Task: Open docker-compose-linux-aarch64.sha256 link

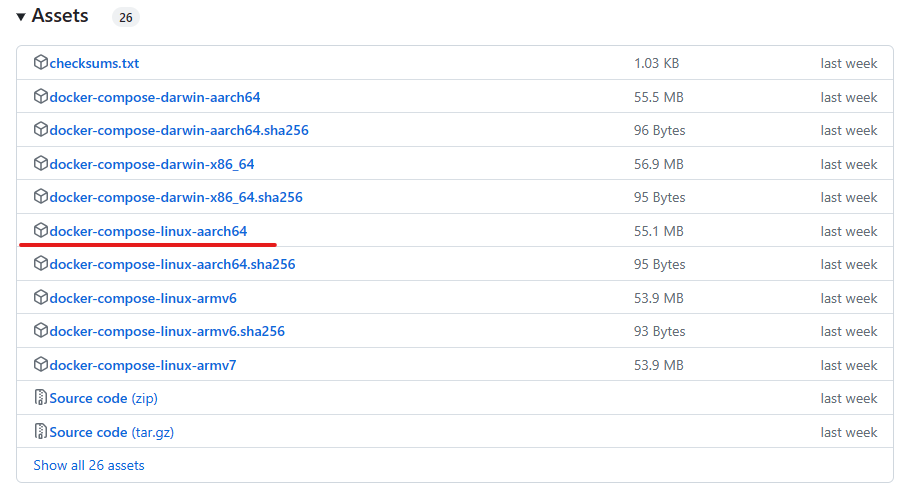Action: point(173,264)
